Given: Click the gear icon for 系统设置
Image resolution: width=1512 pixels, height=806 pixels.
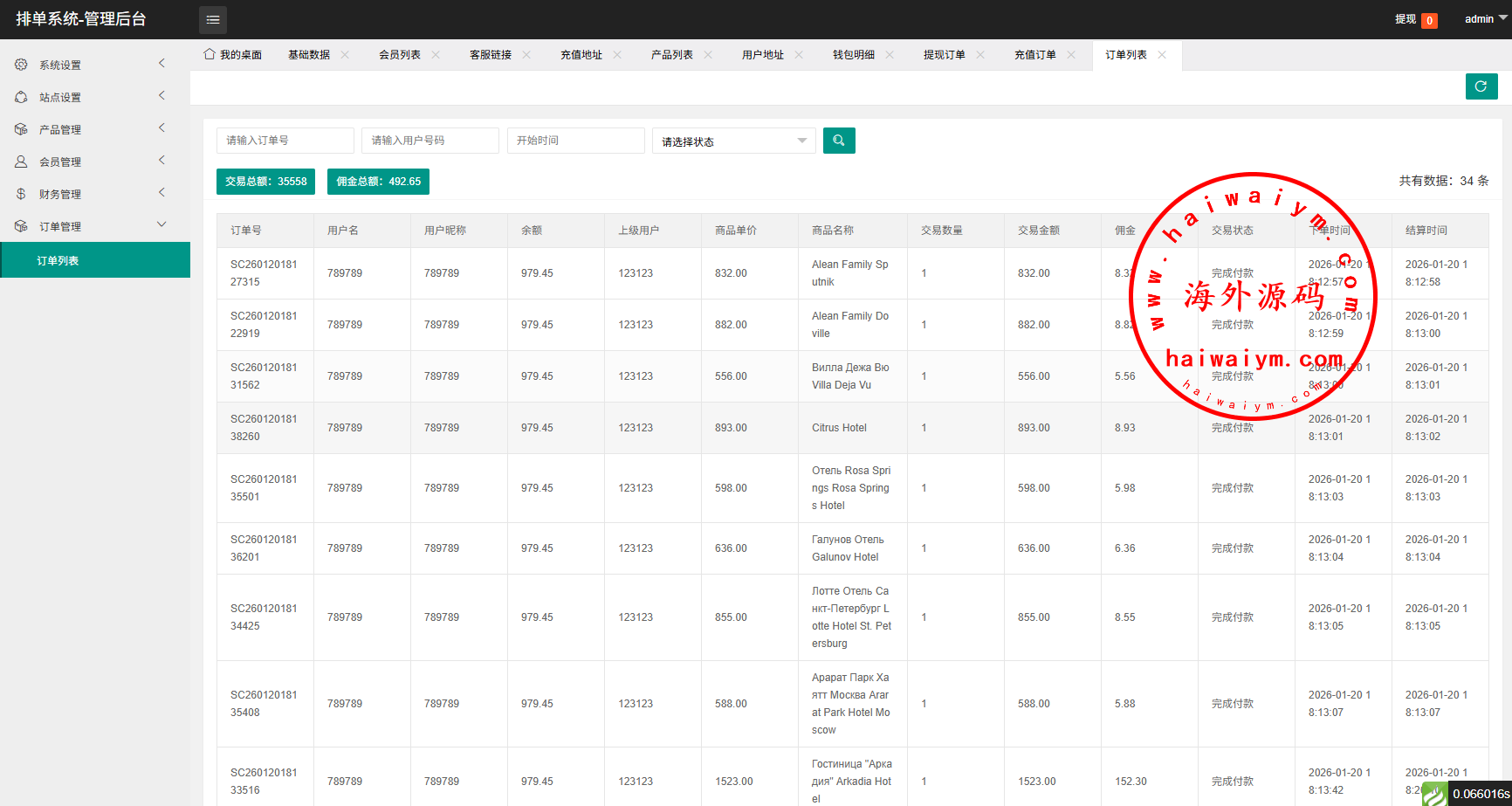Looking at the screenshot, I should click(21, 65).
